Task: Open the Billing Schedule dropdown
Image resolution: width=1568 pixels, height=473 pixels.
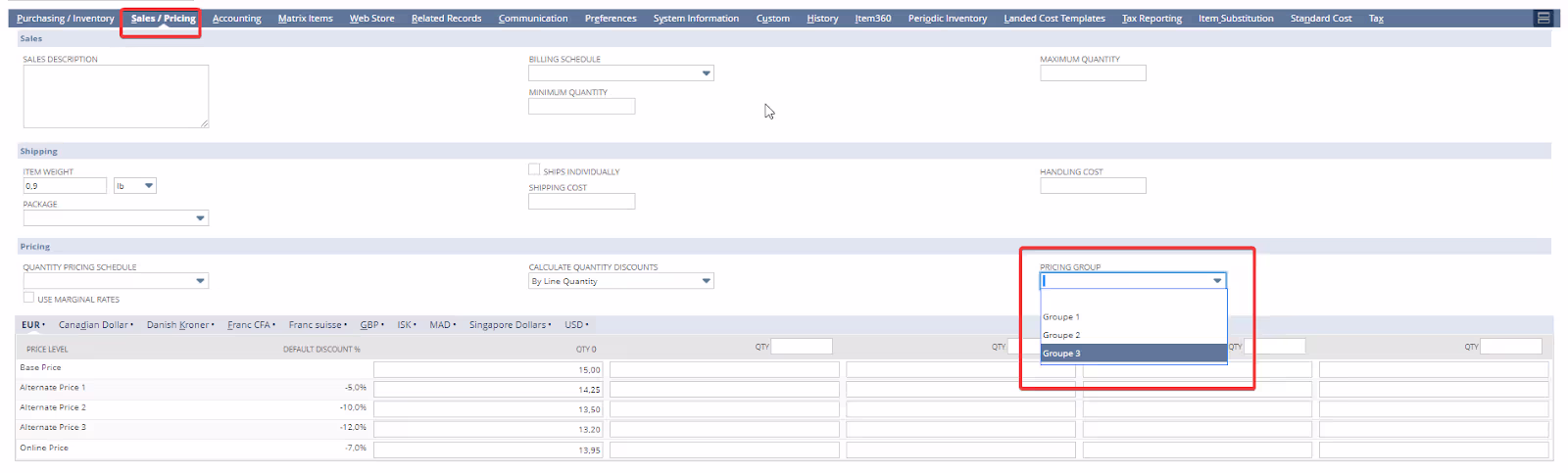Action: tap(620, 73)
